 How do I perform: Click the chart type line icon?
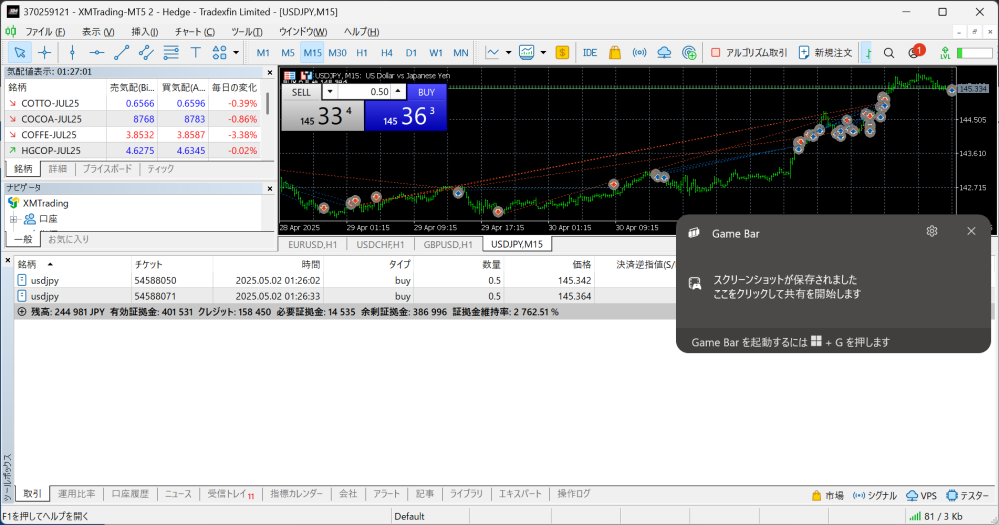click(492, 53)
